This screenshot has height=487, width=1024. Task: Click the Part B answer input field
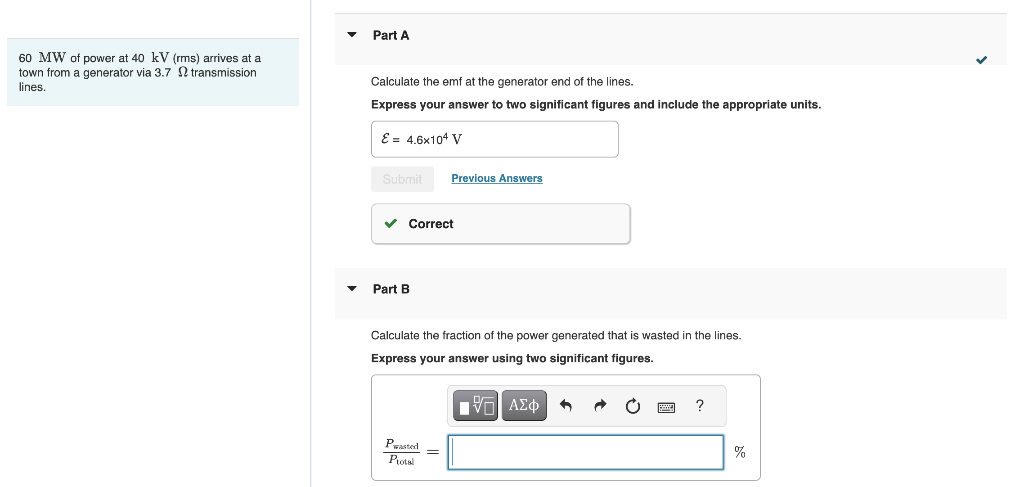(x=586, y=452)
